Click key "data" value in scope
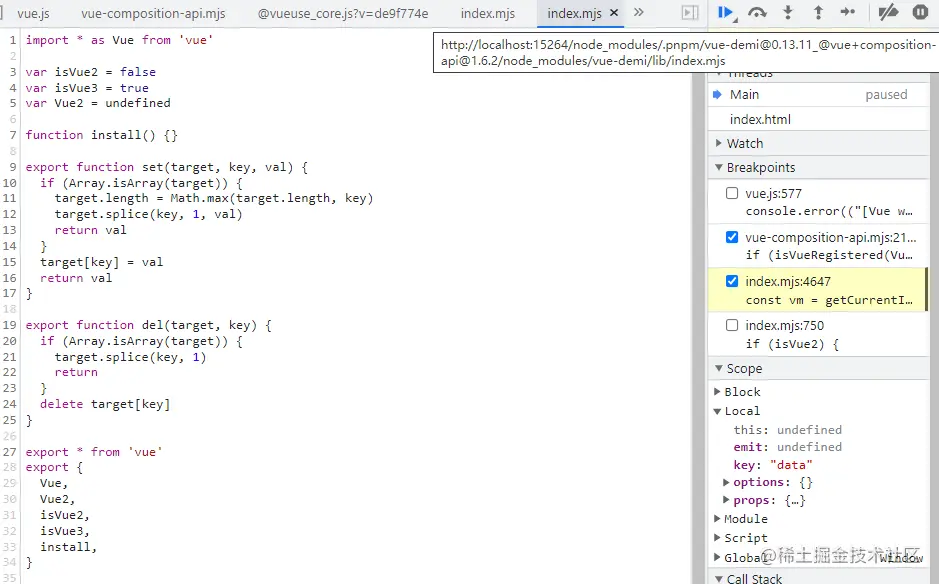Image resolution: width=939 pixels, height=584 pixels. pyautogui.click(x=791, y=465)
